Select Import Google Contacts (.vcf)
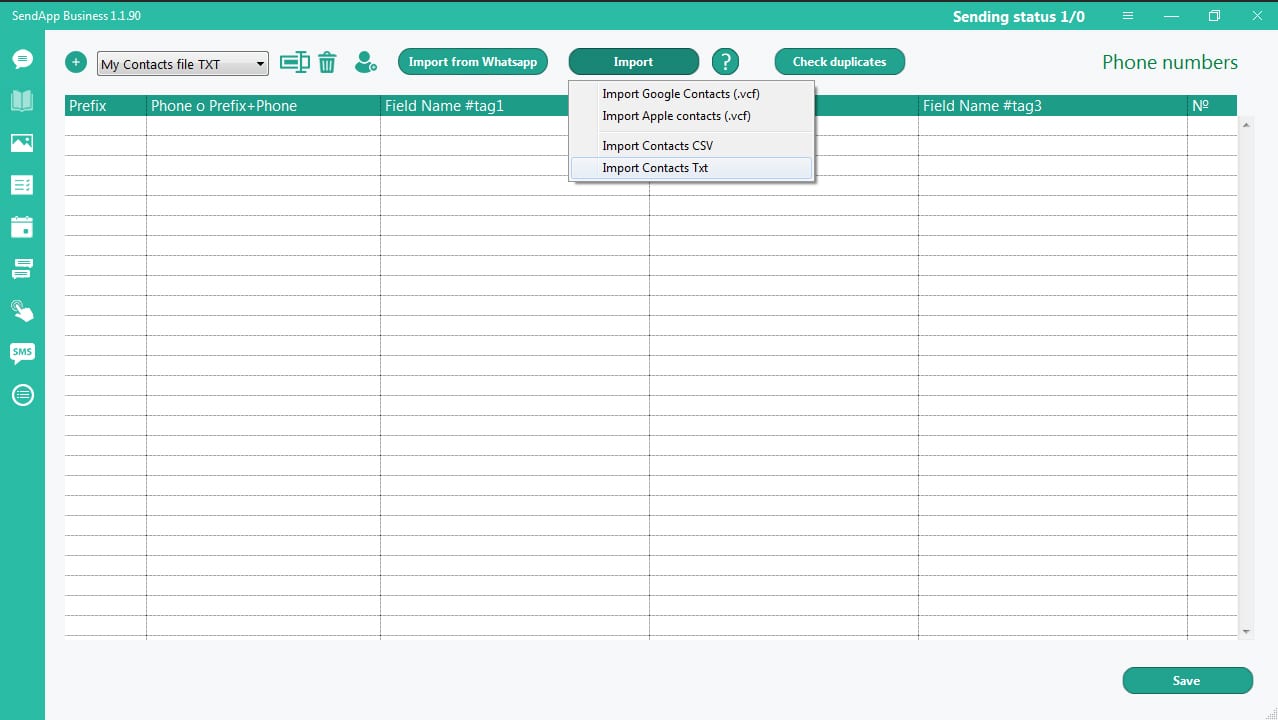The height and width of the screenshot is (720, 1278). click(x=680, y=94)
